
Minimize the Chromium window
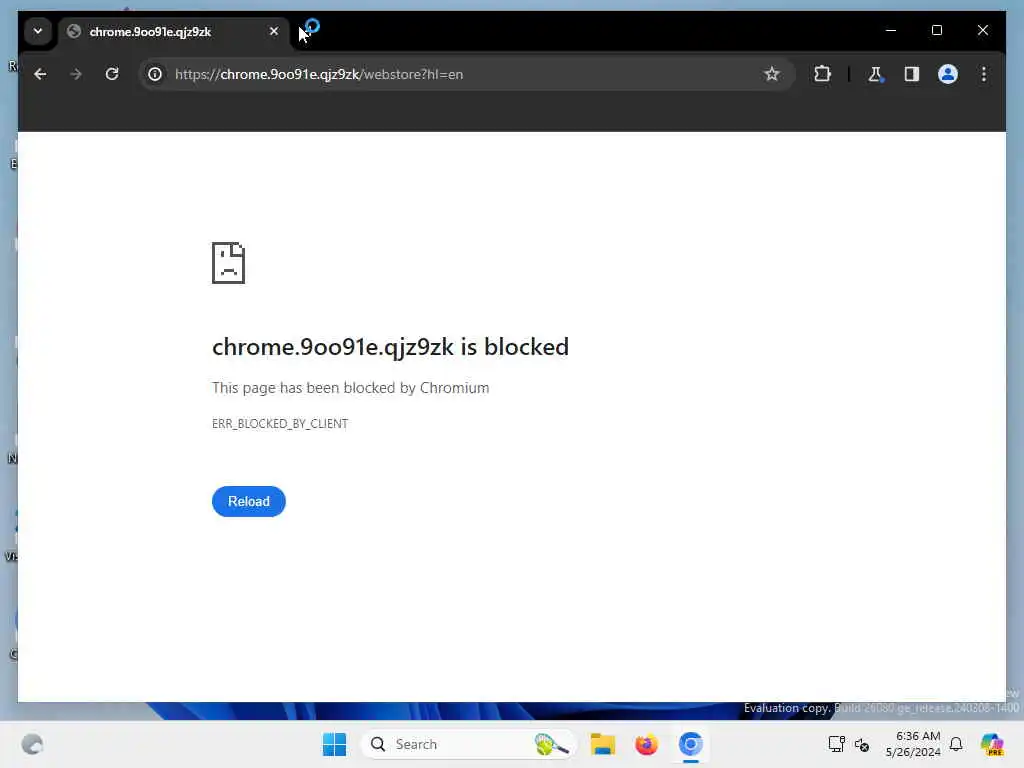[x=891, y=30]
